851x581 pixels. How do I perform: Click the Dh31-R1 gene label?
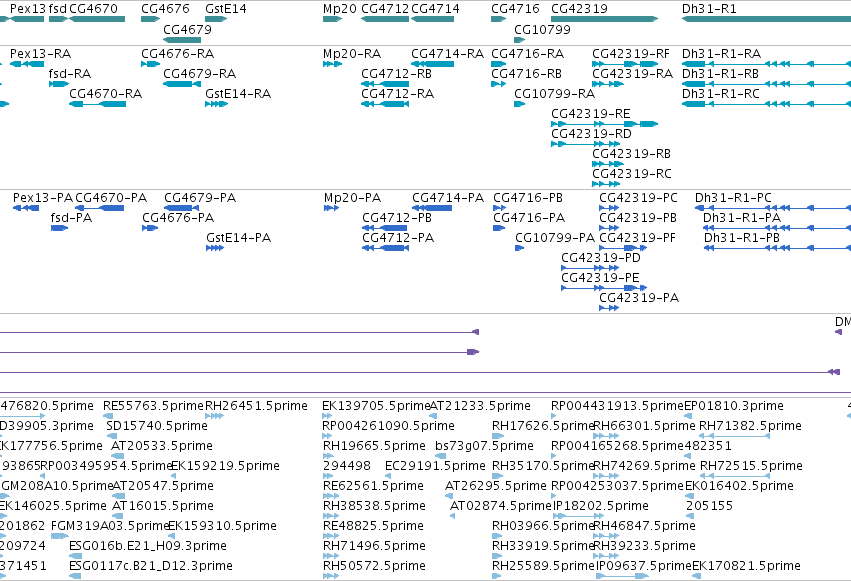point(709,9)
